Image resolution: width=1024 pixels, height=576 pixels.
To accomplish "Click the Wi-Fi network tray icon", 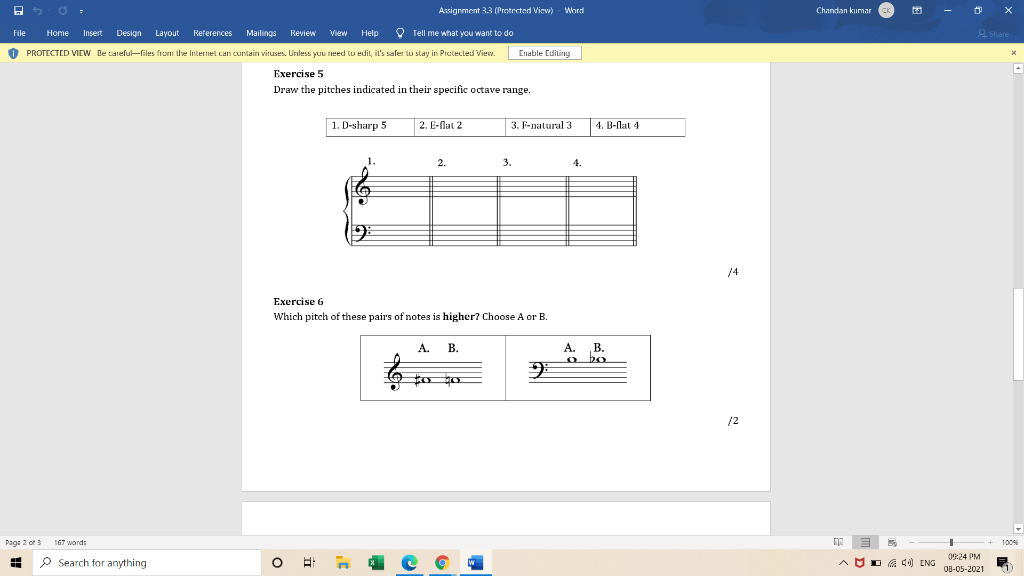I will coord(891,562).
